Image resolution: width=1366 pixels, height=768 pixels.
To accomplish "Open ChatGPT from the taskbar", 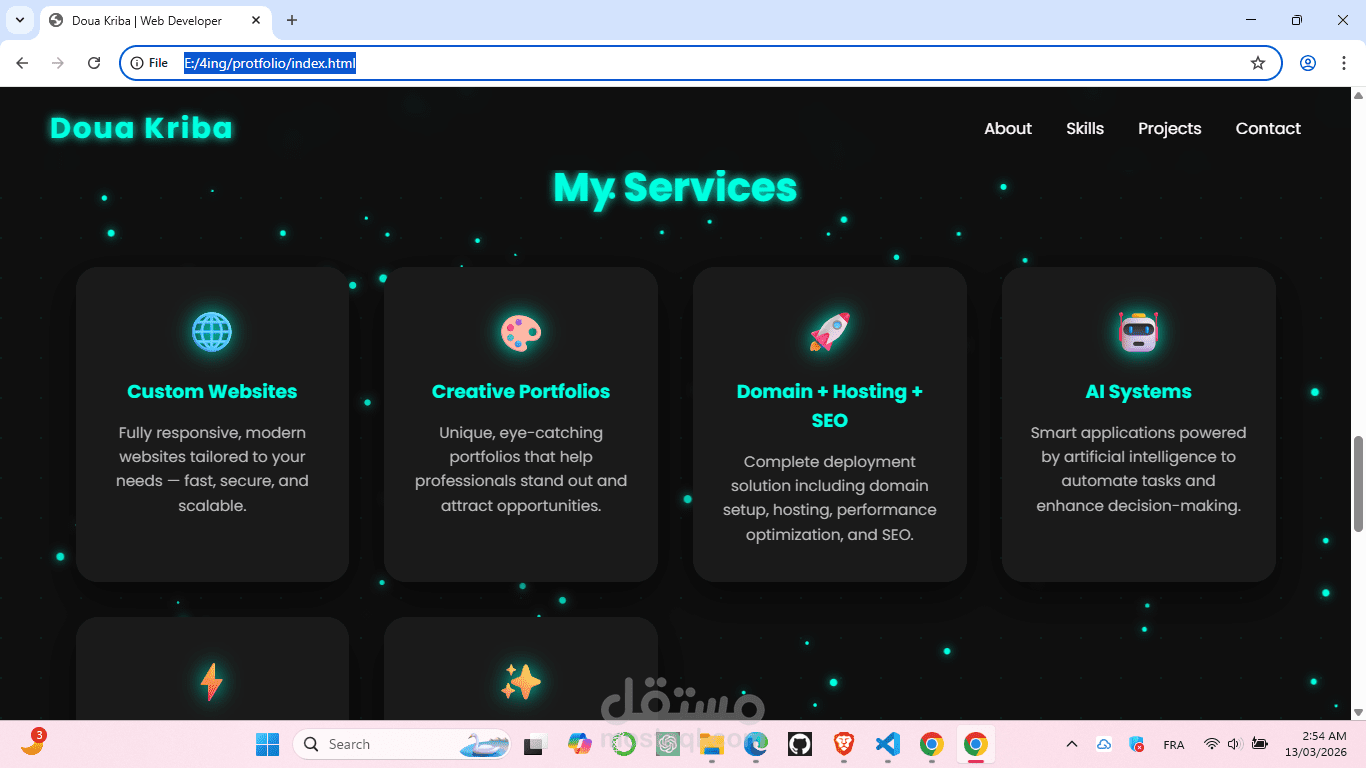I will pos(668,744).
